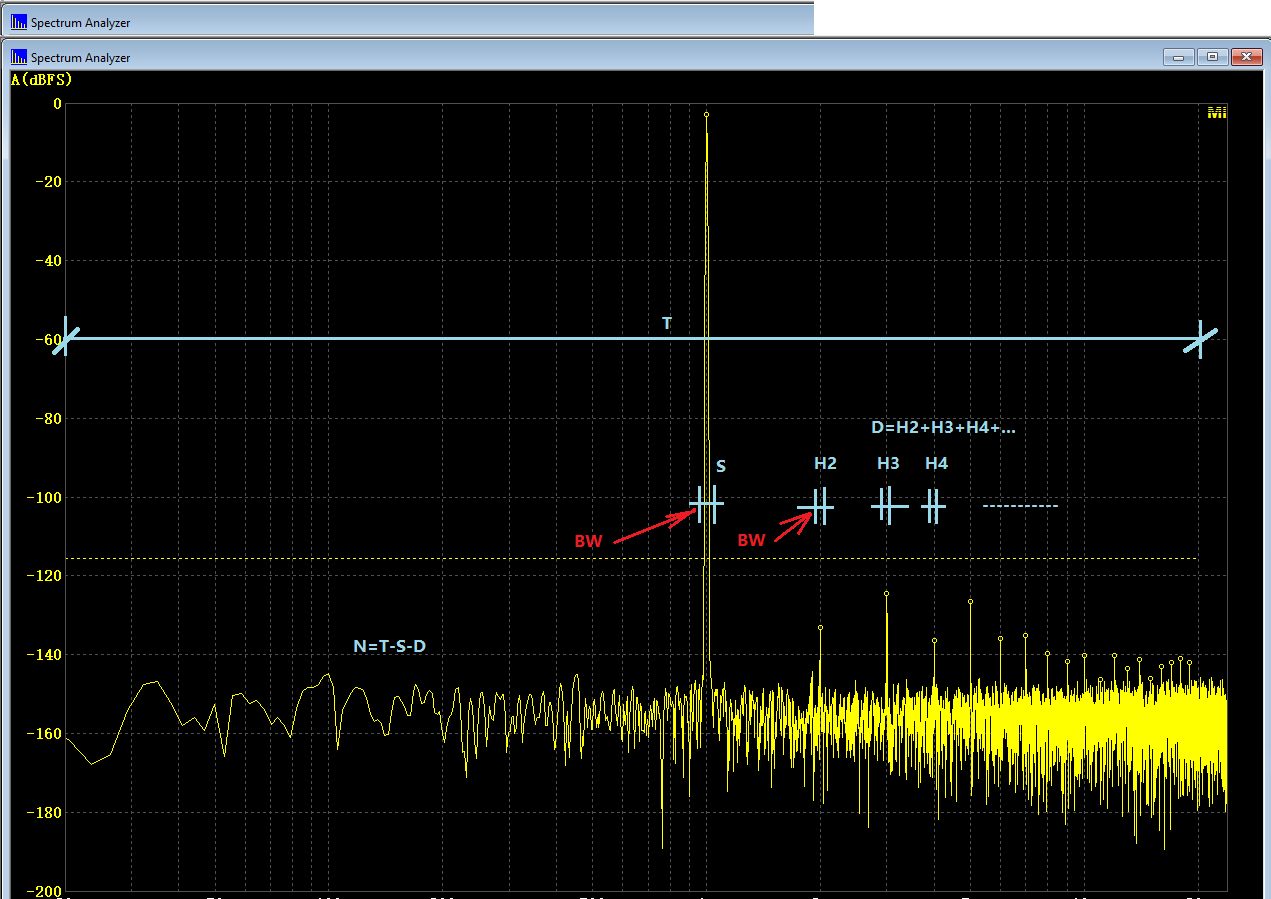Click the A(dBFS) axis label
The height and width of the screenshot is (899, 1271).
click(41, 80)
